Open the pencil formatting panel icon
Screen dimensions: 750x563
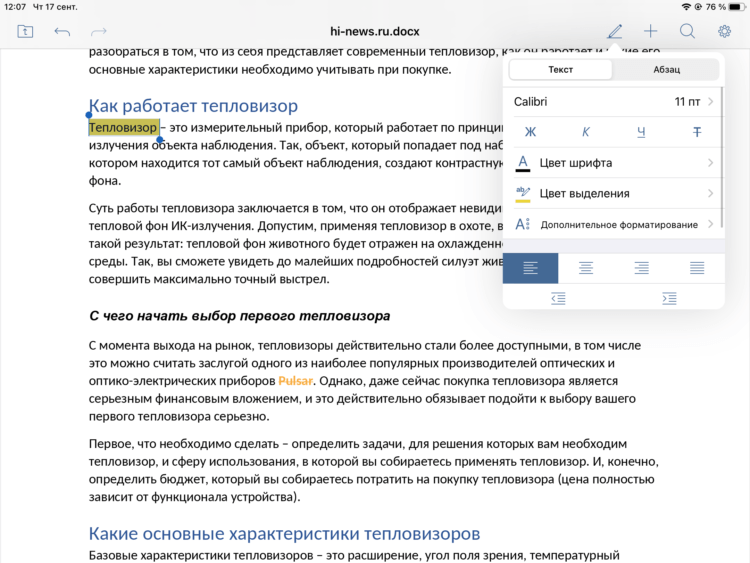coord(615,32)
